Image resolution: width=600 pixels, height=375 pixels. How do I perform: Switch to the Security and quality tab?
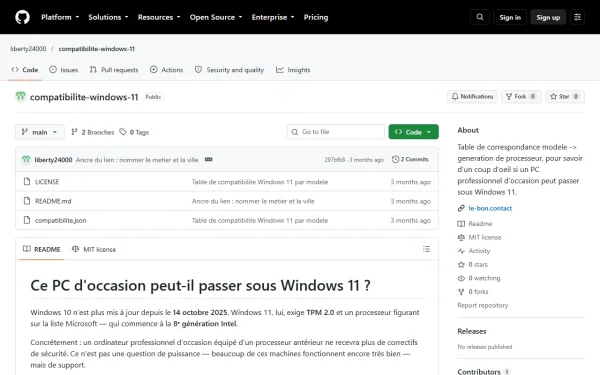[x=230, y=70]
